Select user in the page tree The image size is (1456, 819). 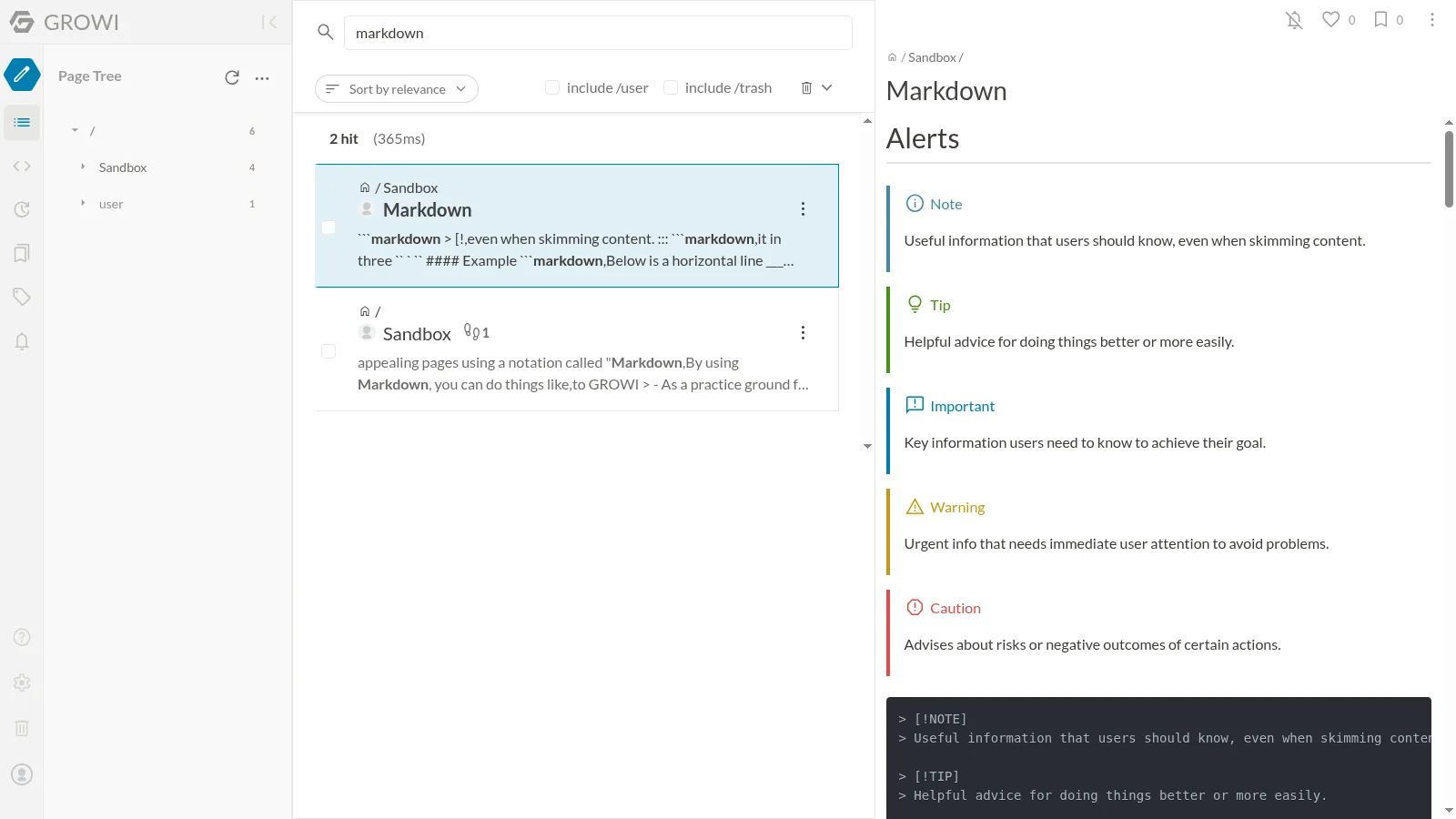(x=111, y=204)
